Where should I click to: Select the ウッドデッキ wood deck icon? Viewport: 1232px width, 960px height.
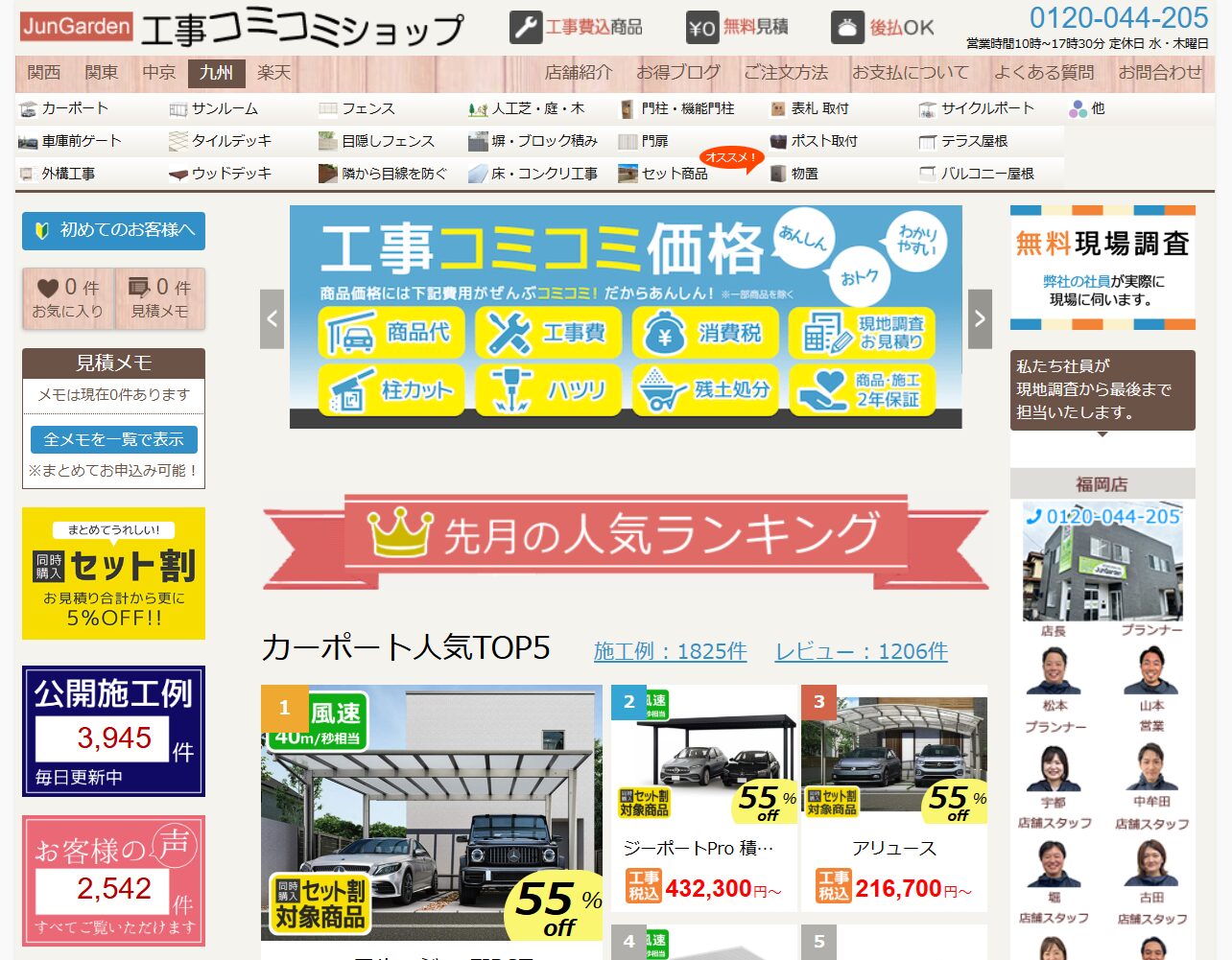tap(177, 175)
